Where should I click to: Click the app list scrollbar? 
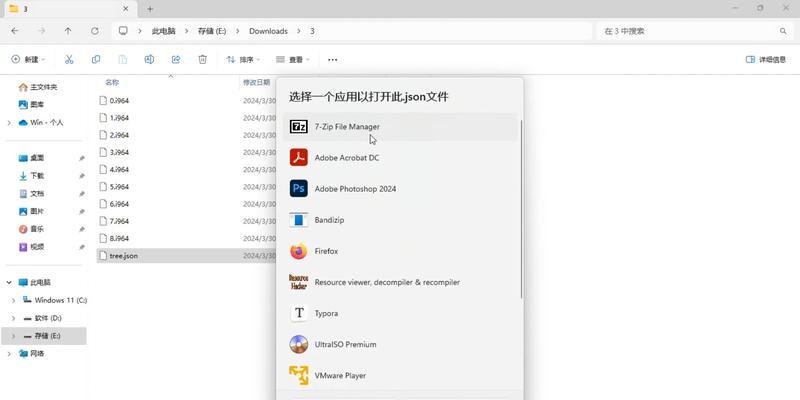(521, 209)
